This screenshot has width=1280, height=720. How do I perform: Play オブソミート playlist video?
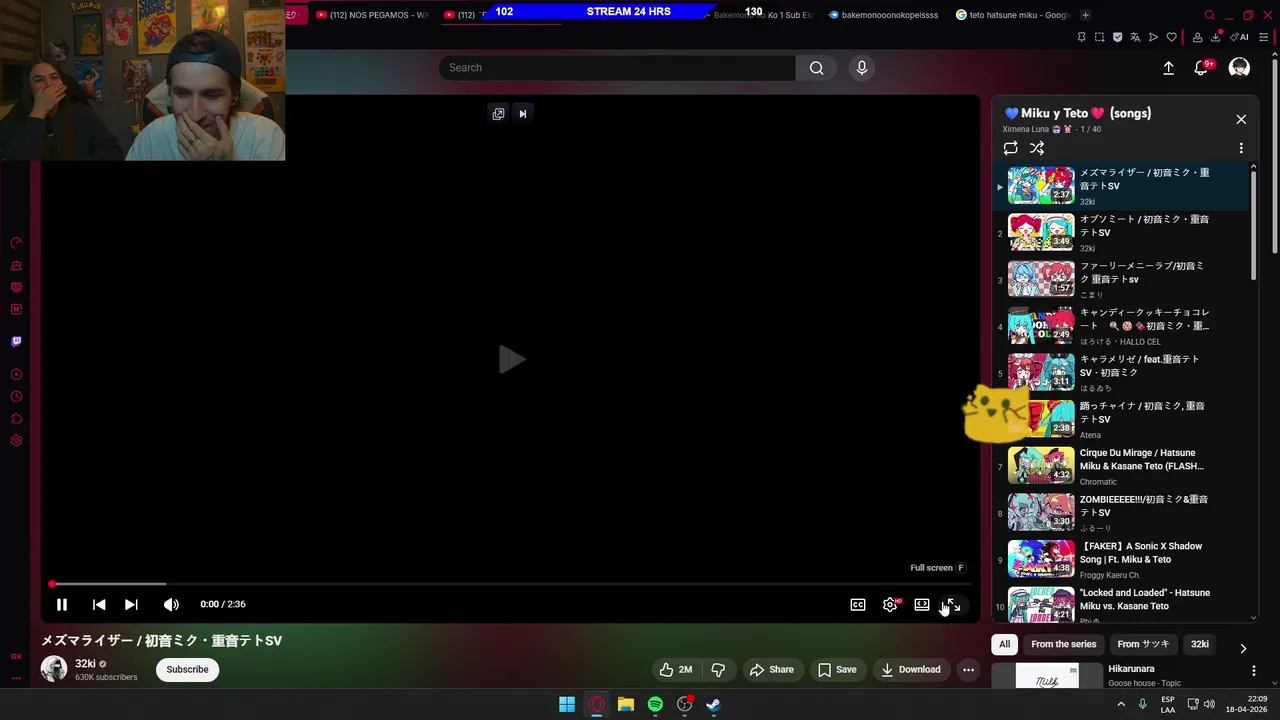(1120, 232)
